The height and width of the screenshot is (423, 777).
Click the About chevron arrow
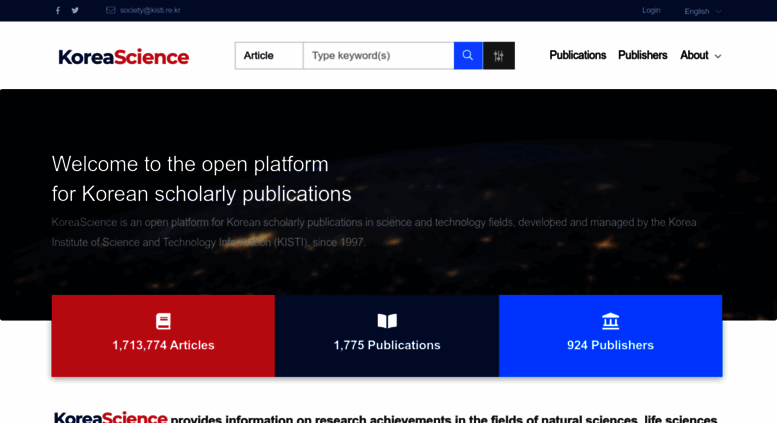click(x=718, y=56)
